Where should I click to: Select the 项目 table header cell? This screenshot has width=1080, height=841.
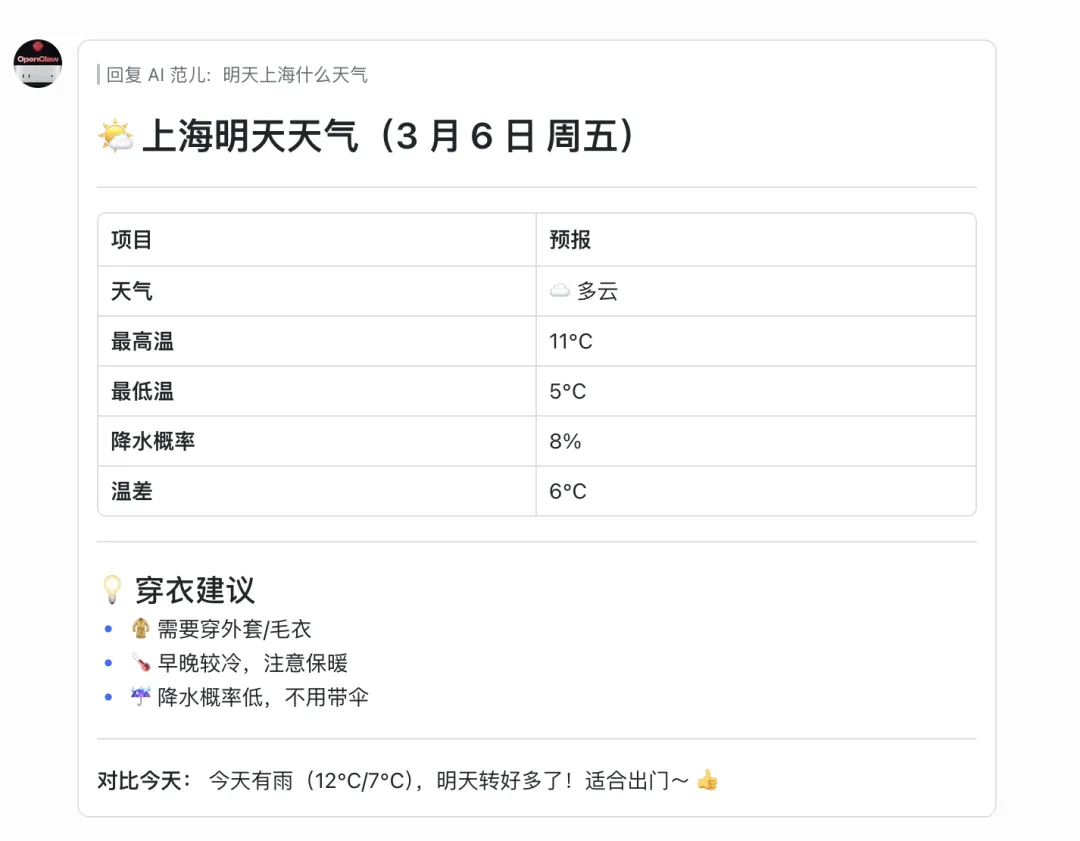(132, 240)
